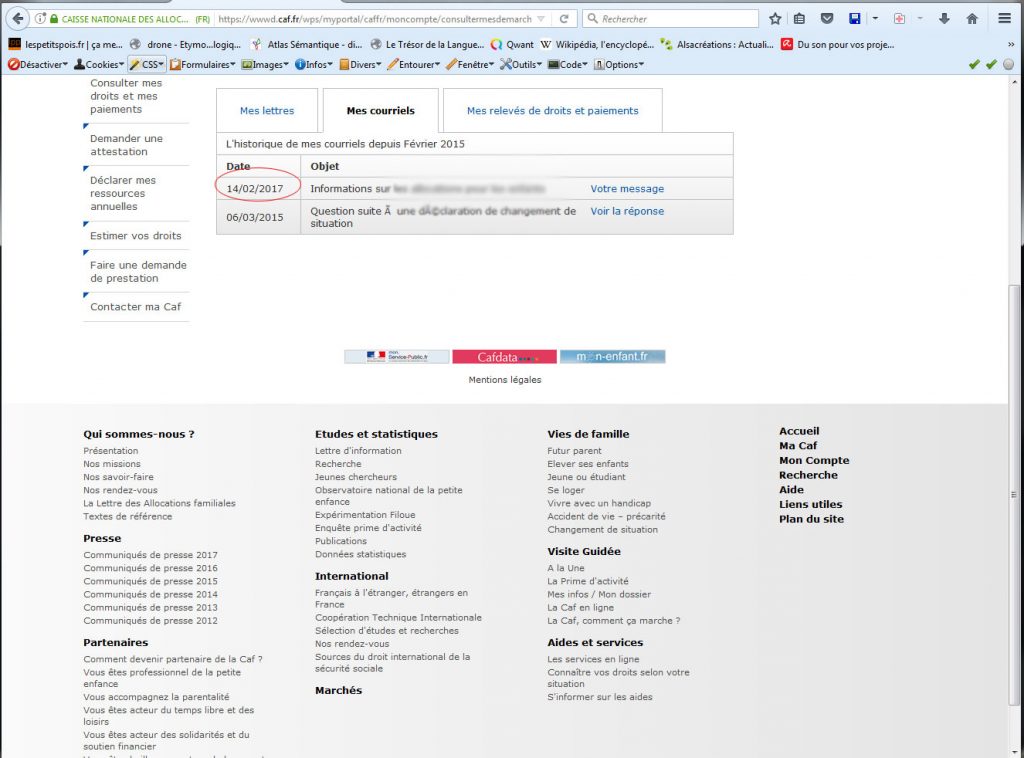
Task: Select Contacter ma Caf in sidebar
Action: [x=136, y=307]
